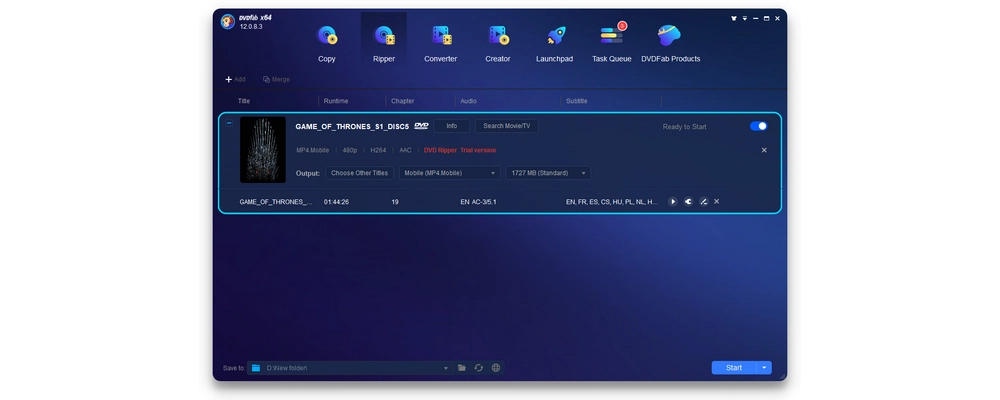Image resolution: width=1000 pixels, height=400 pixels.
Task: Open the skin/theme icon in title bar
Action: [x=734, y=19]
